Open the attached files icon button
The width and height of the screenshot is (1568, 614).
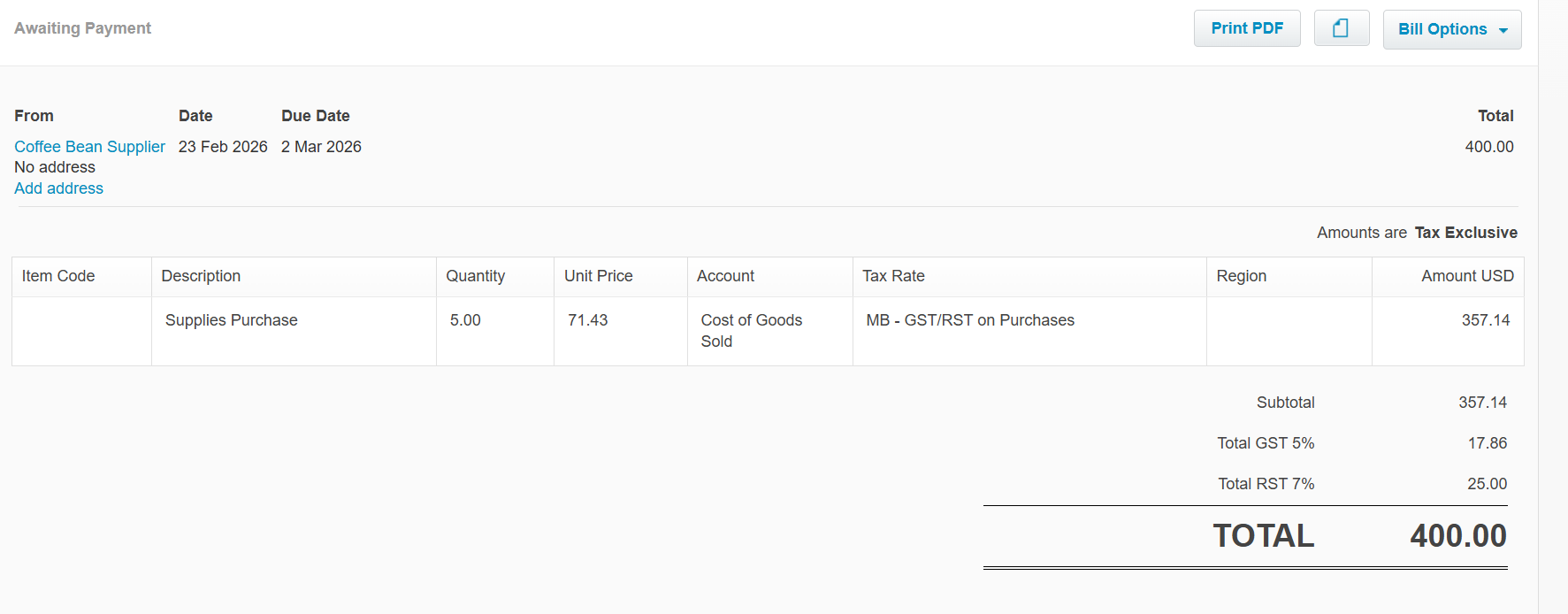coord(1341,28)
